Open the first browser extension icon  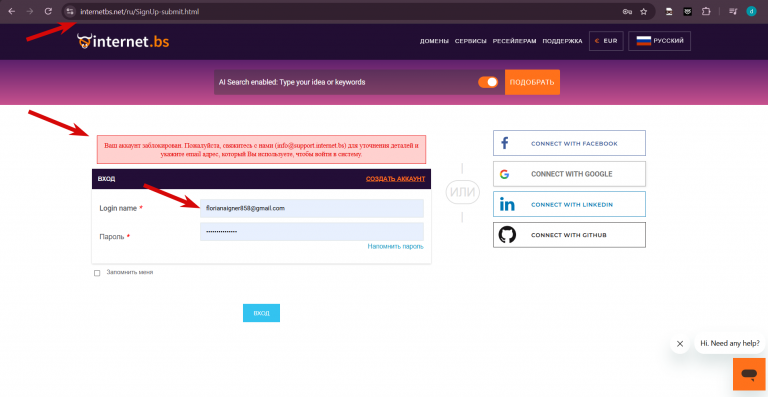point(669,11)
